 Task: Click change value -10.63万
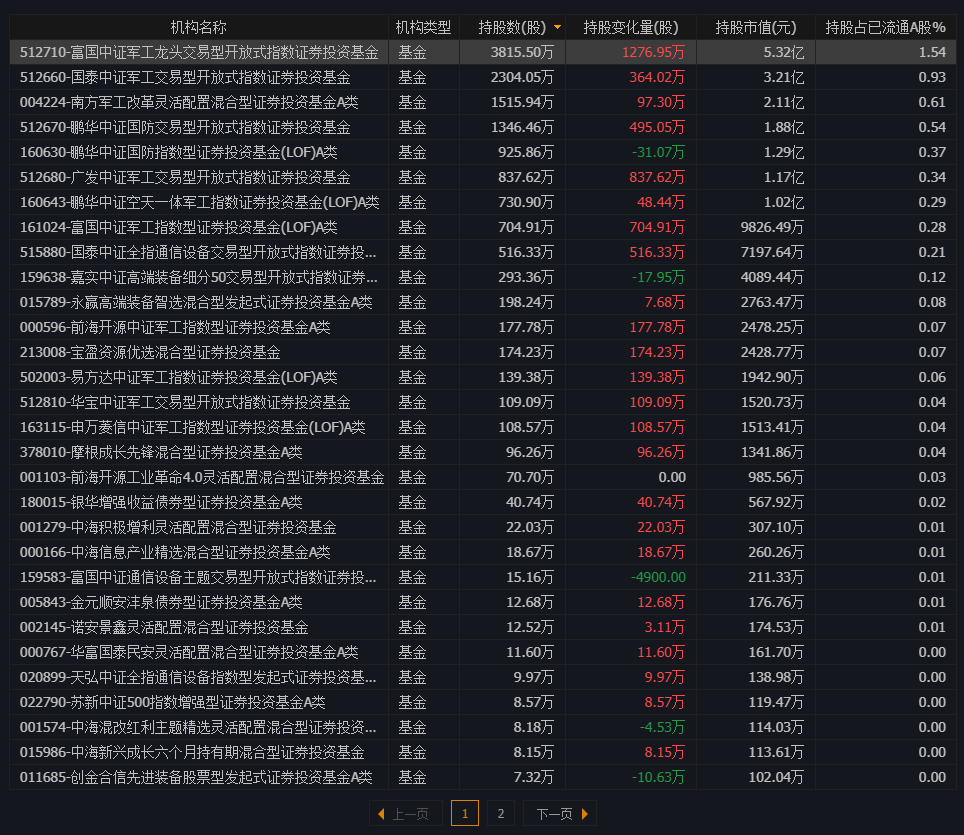point(658,777)
